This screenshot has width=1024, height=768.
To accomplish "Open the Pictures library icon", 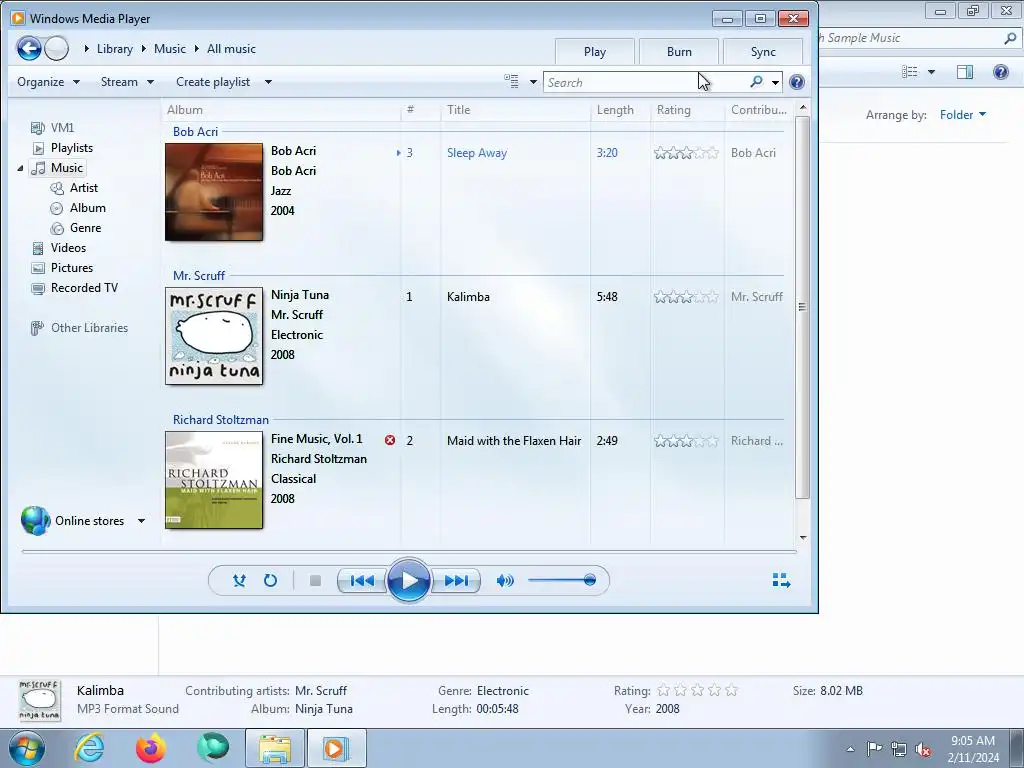I will [x=38, y=268].
